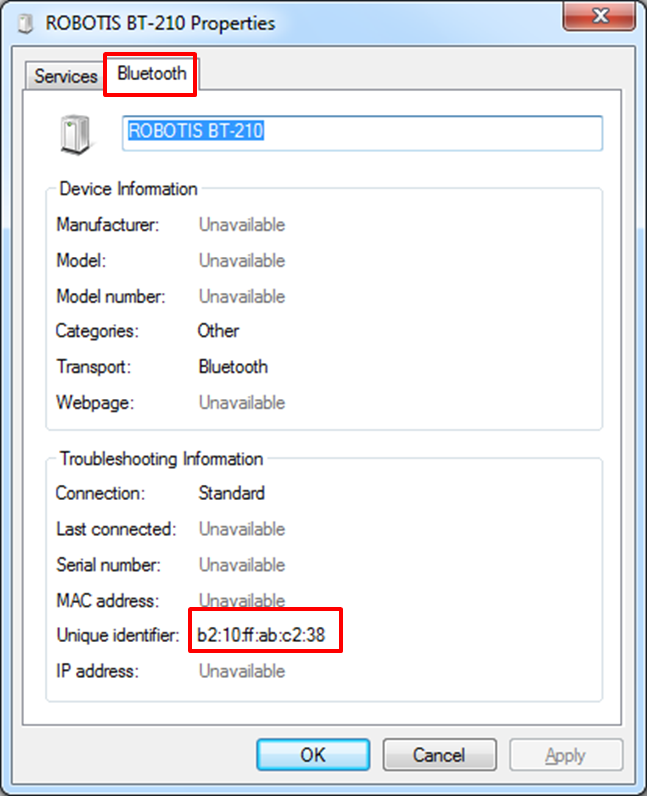
Task: Click the unique identifier b2:10:ff:ab:c2:38 value
Action: [261, 635]
